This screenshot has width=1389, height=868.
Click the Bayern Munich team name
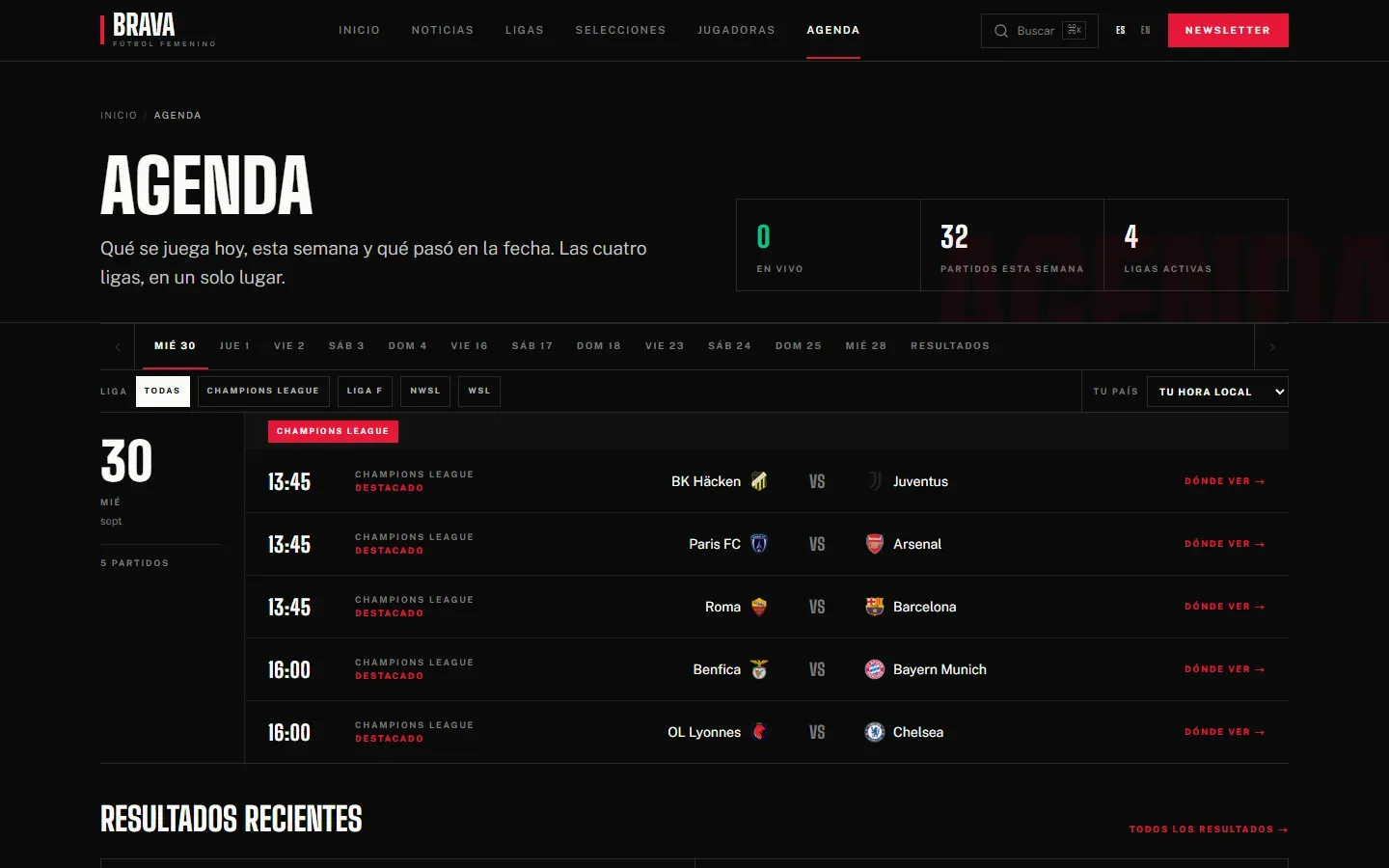point(940,669)
